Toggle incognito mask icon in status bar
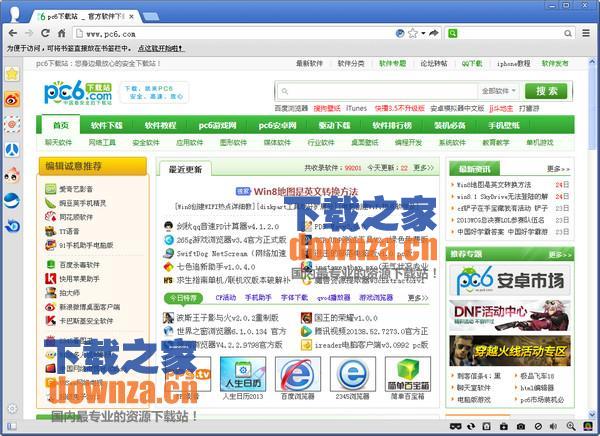Image resolution: width=600 pixels, height=436 pixels. coord(455,426)
